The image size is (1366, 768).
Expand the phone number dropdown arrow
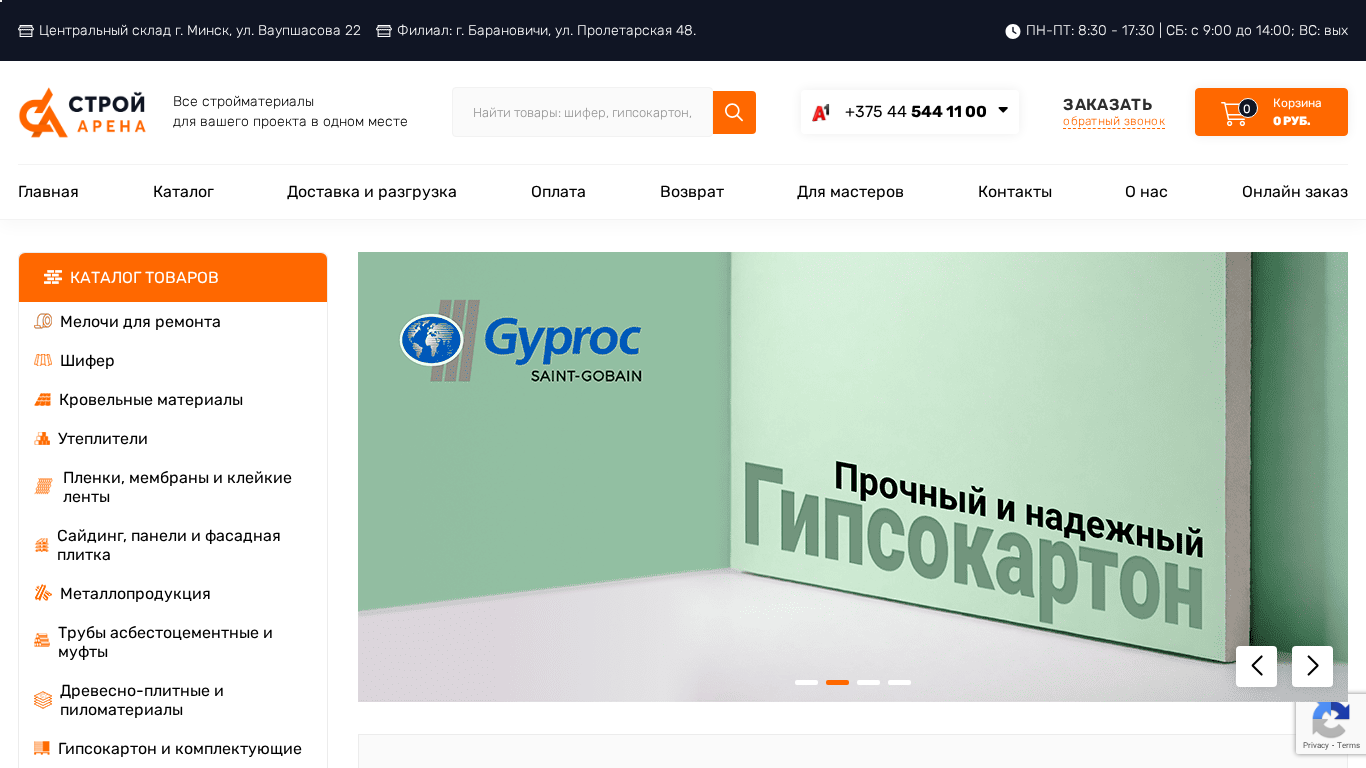pyautogui.click(x=1003, y=111)
